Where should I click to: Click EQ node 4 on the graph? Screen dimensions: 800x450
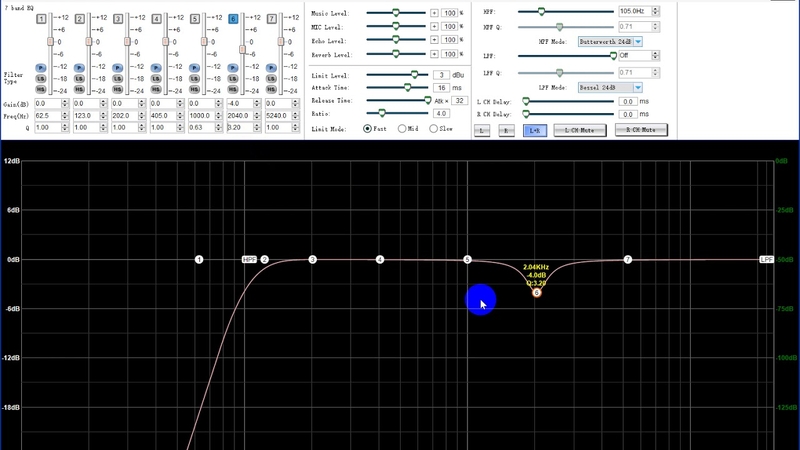pyautogui.click(x=380, y=260)
